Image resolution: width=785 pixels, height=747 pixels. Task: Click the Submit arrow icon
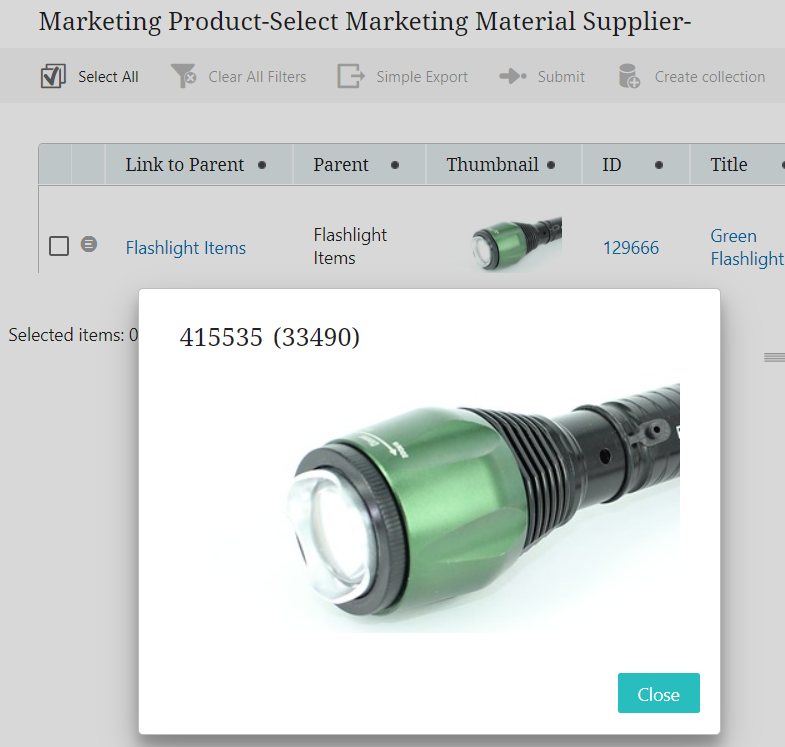(x=513, y=76)
